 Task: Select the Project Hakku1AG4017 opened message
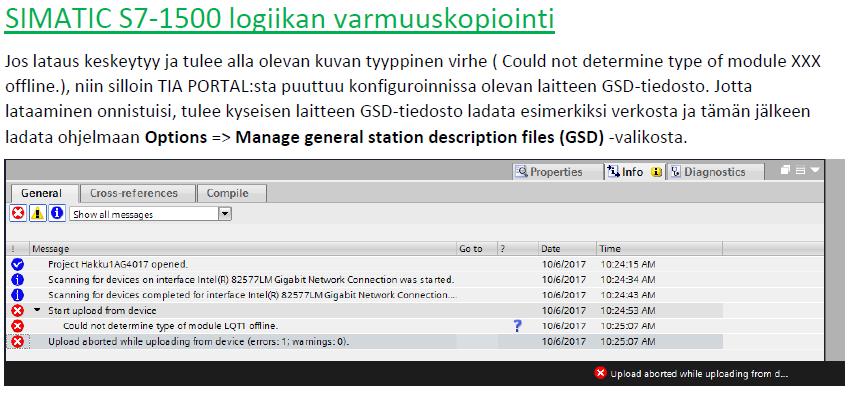point(118,265)
